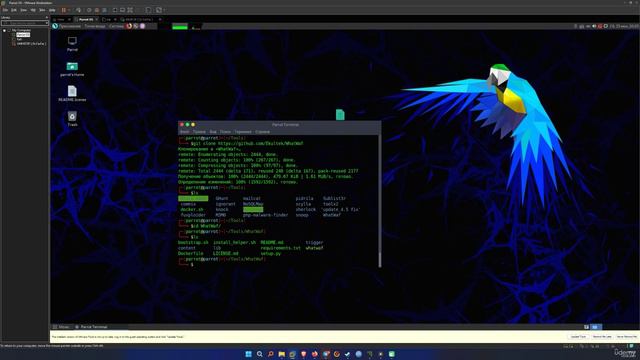Click the clock in Parrot top panel
Image resolution: width=640 pixels, height=360 pixels.
tap(624, 26)
